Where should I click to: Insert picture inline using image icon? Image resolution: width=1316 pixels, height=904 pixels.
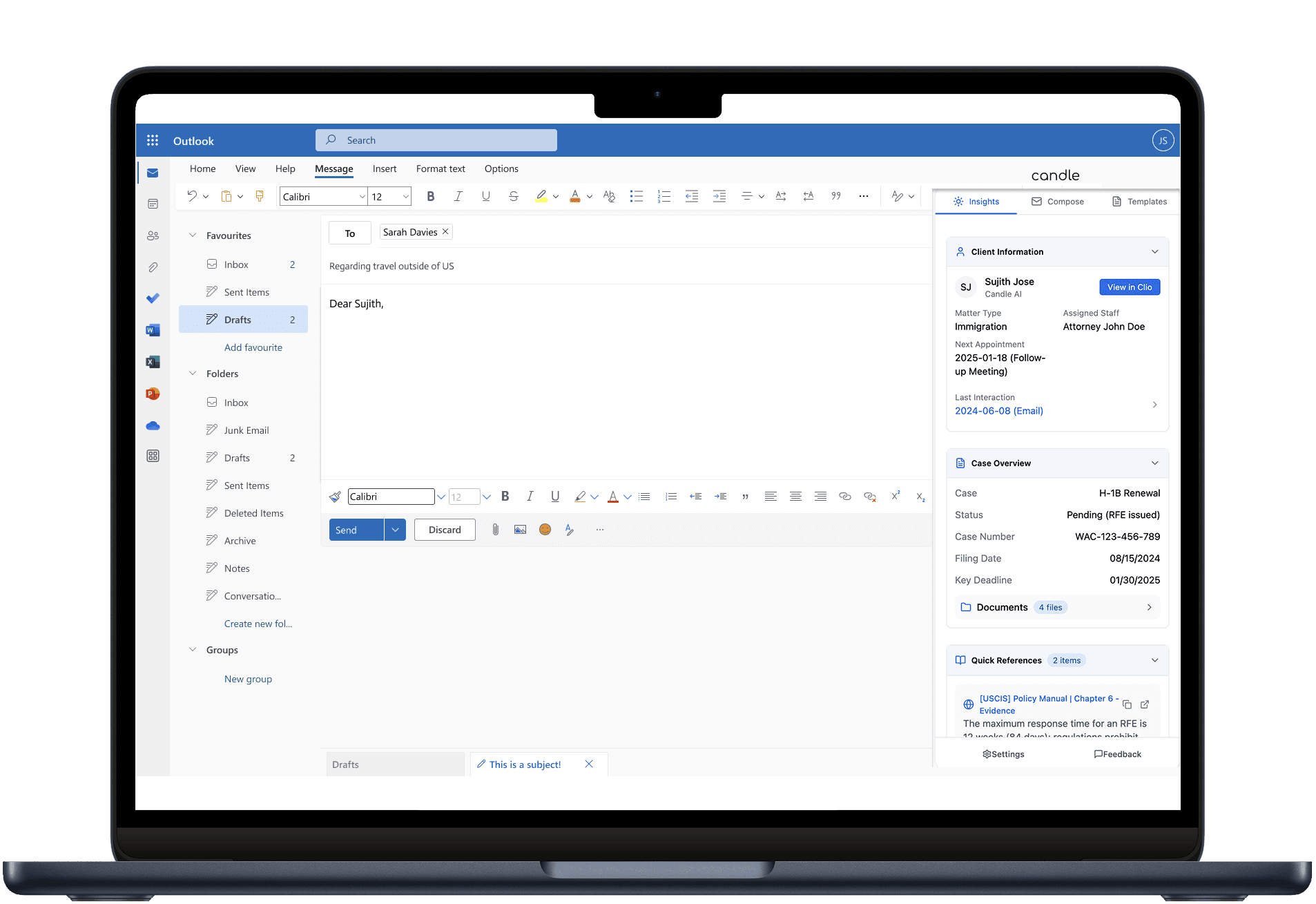(x=520, y=530)
